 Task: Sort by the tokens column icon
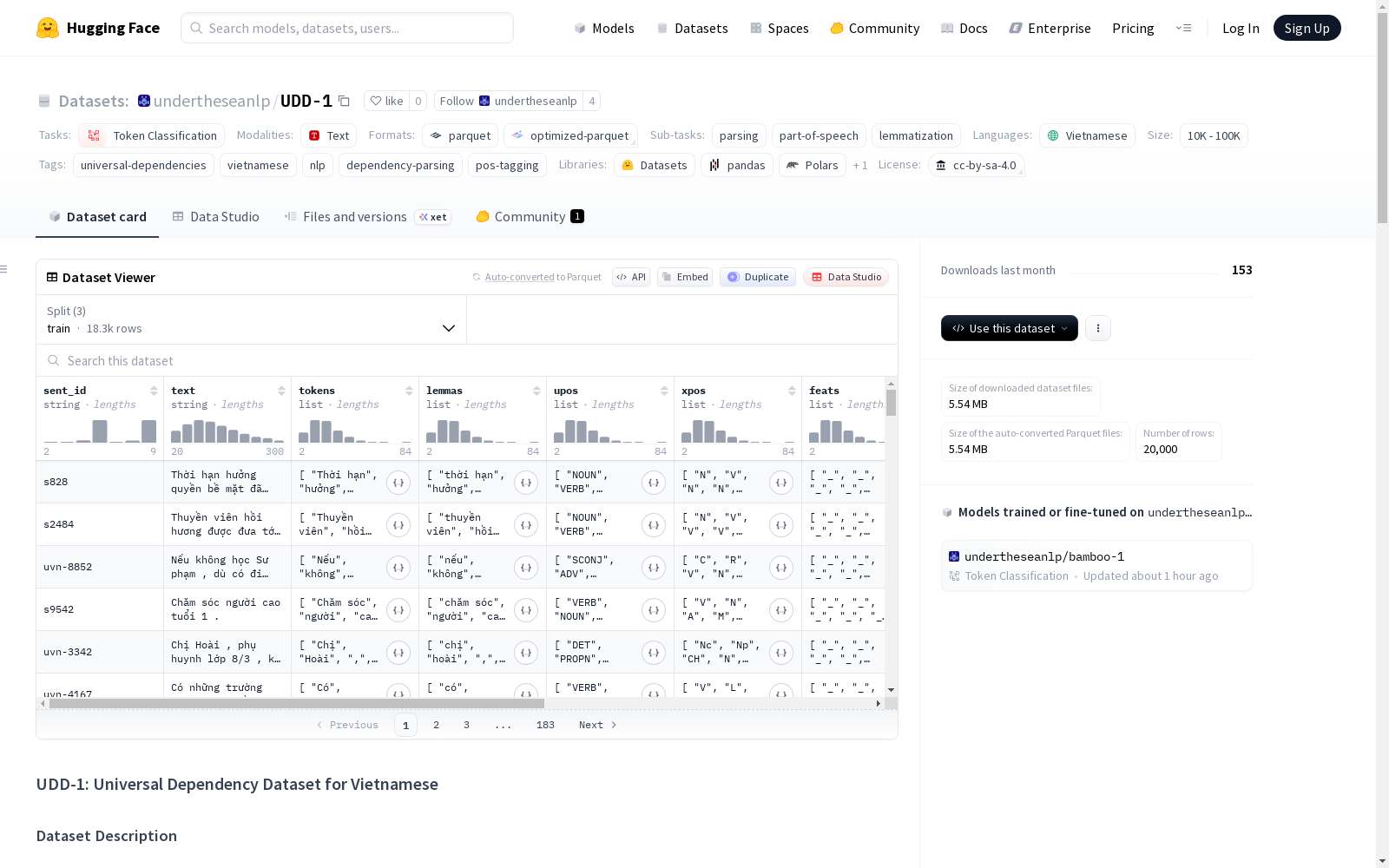409,391
